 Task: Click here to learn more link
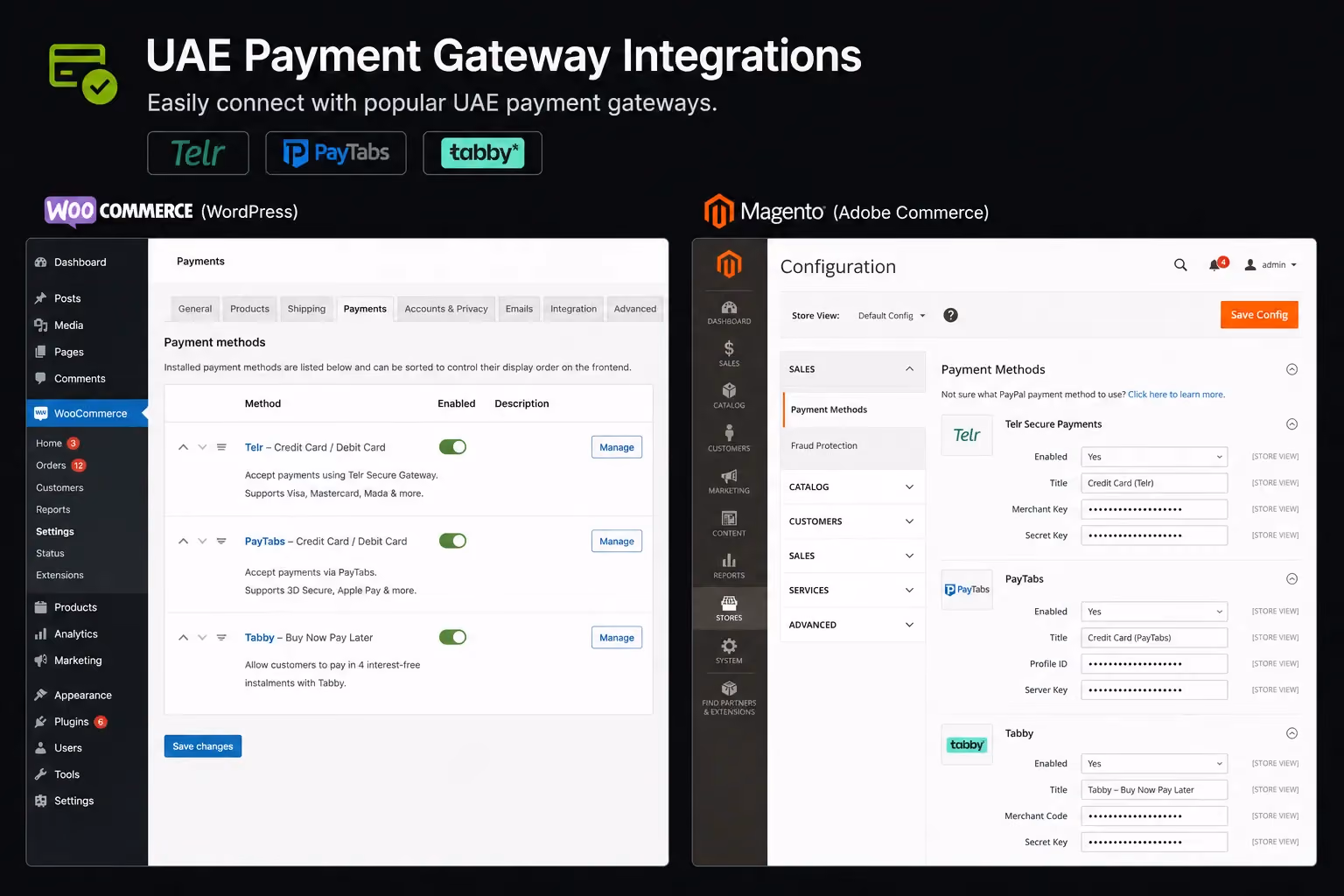click(1176, 395)
